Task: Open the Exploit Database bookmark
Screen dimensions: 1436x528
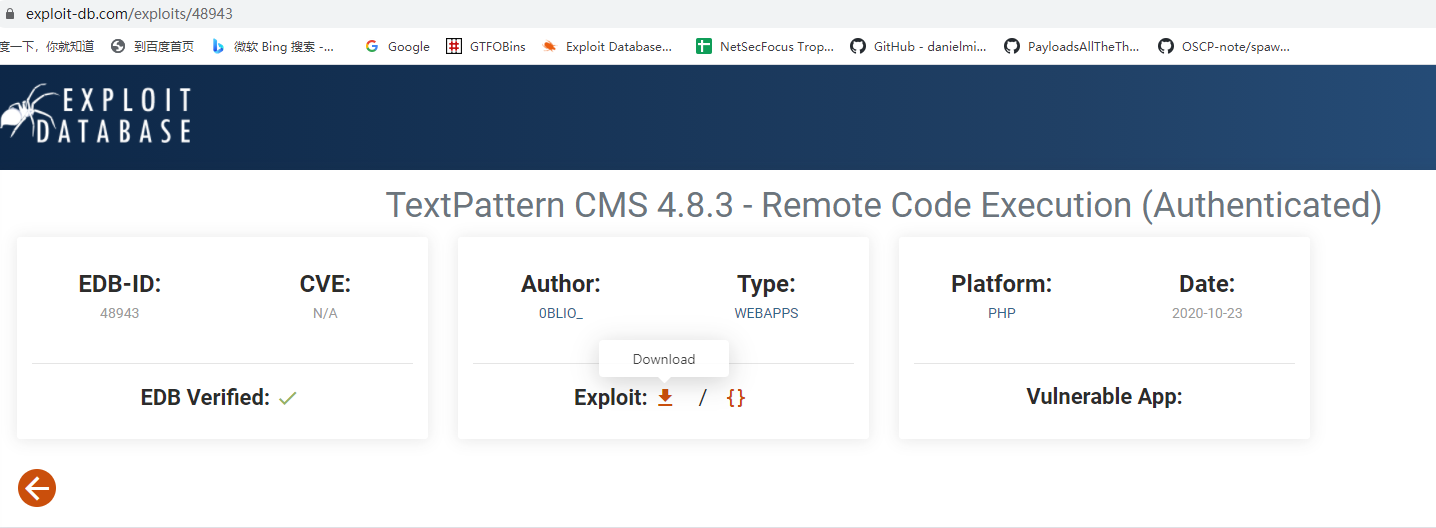Action: [x=607, y=46]
